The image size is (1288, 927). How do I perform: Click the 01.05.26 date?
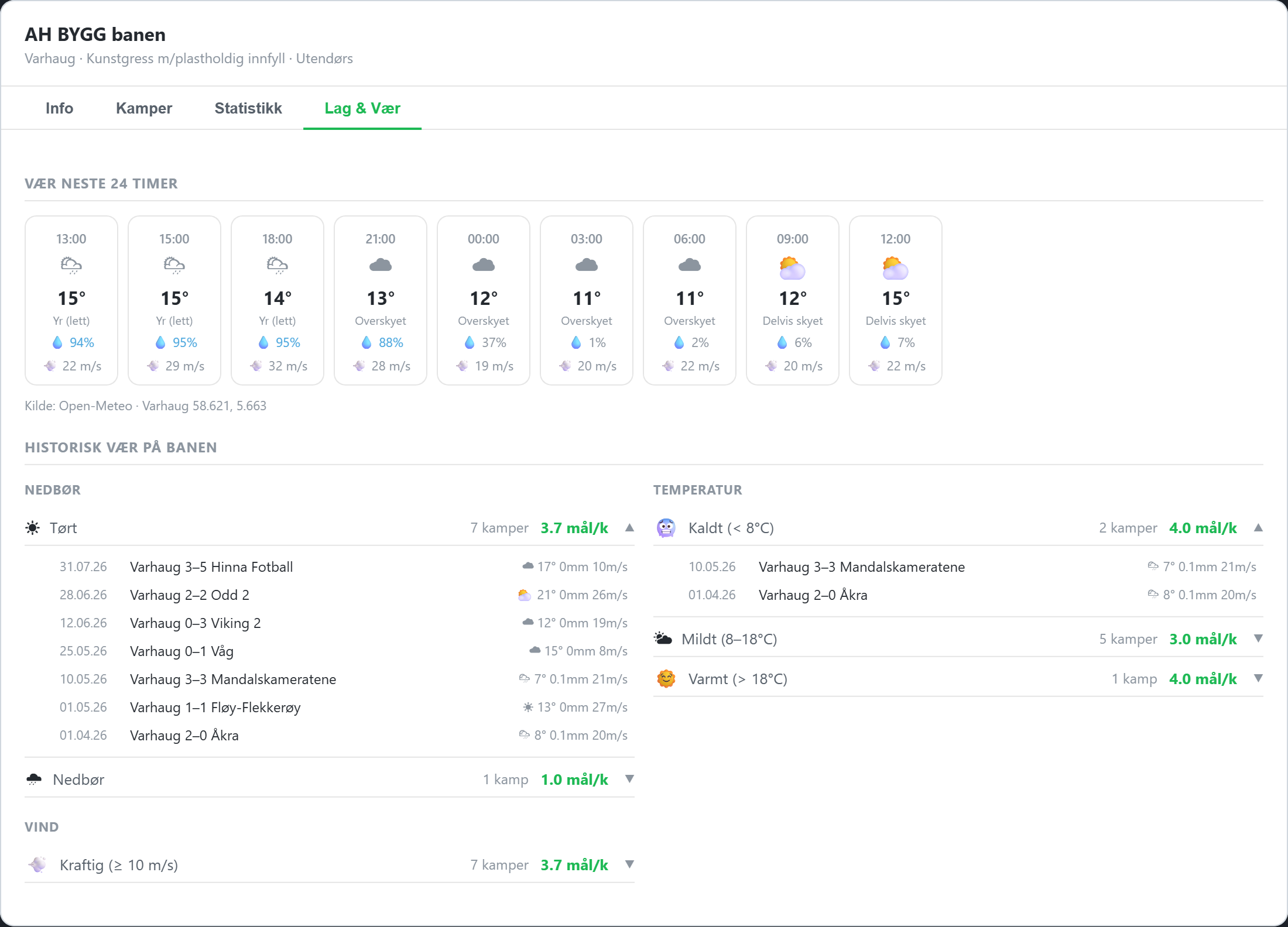tap(83, 708)
